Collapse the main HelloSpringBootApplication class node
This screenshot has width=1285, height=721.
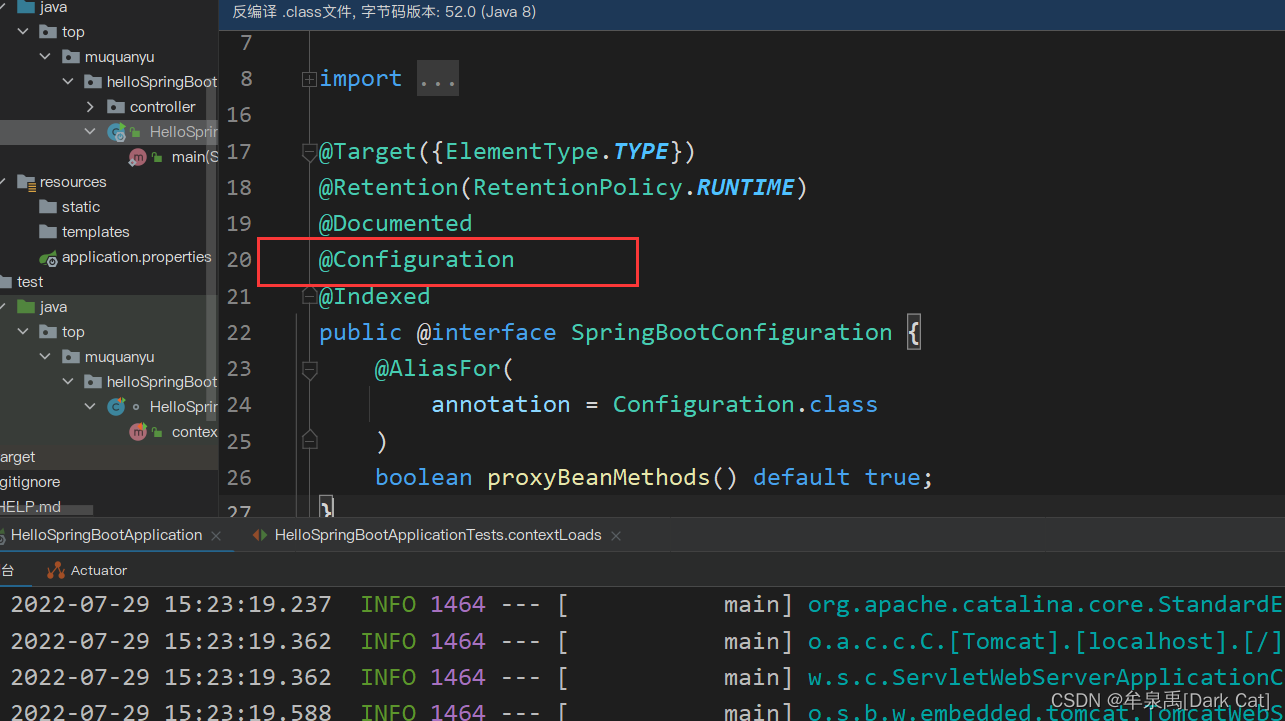coord(90,132)
